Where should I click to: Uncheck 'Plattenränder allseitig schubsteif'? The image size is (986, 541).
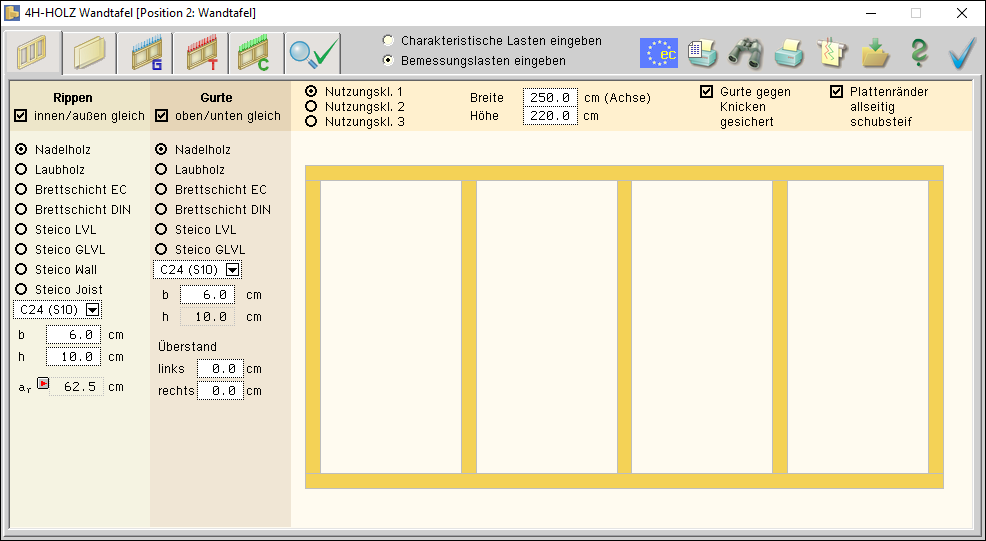pos(837,92)
